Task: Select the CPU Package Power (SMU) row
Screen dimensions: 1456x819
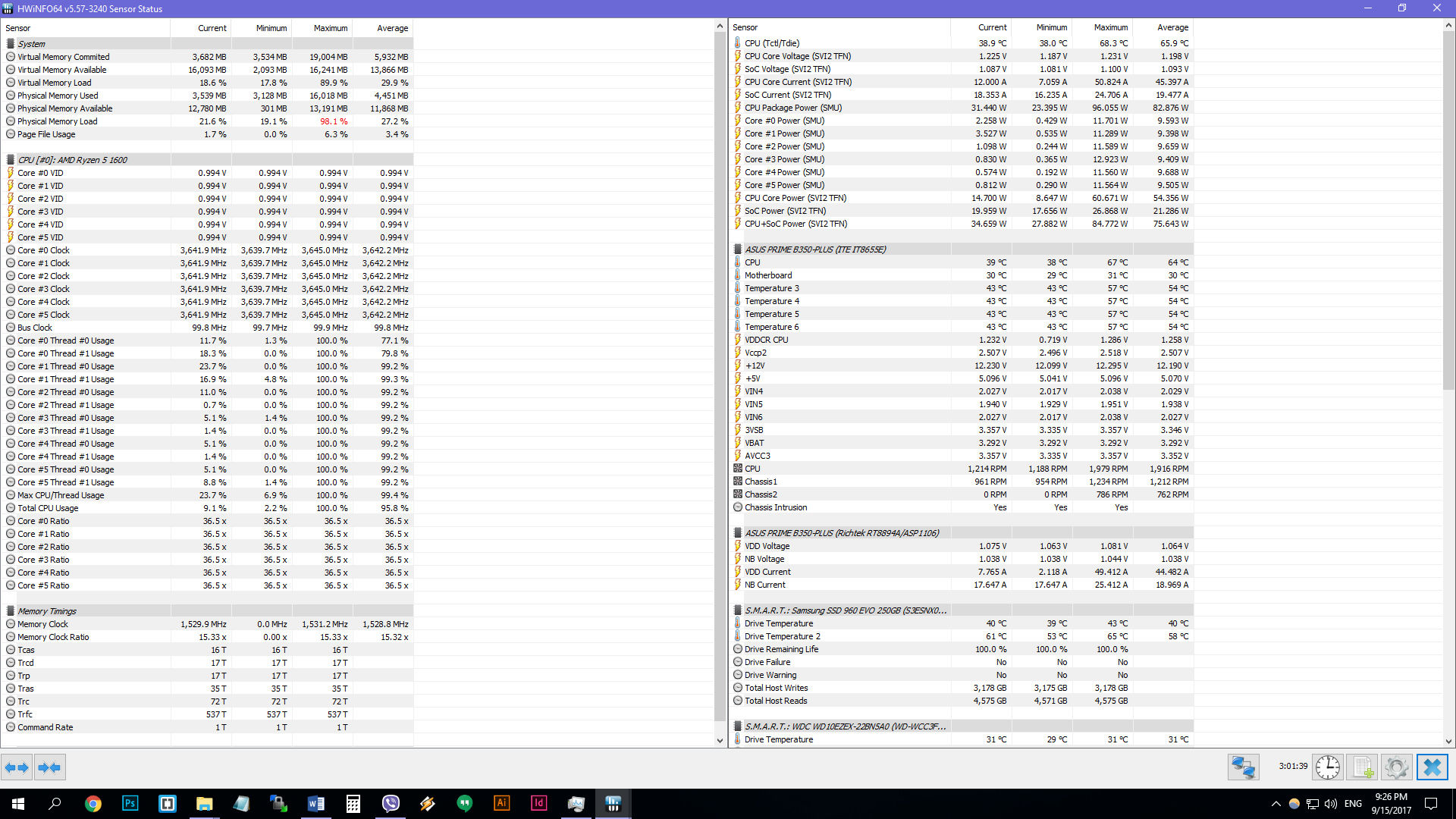Action: coord(792,108)
